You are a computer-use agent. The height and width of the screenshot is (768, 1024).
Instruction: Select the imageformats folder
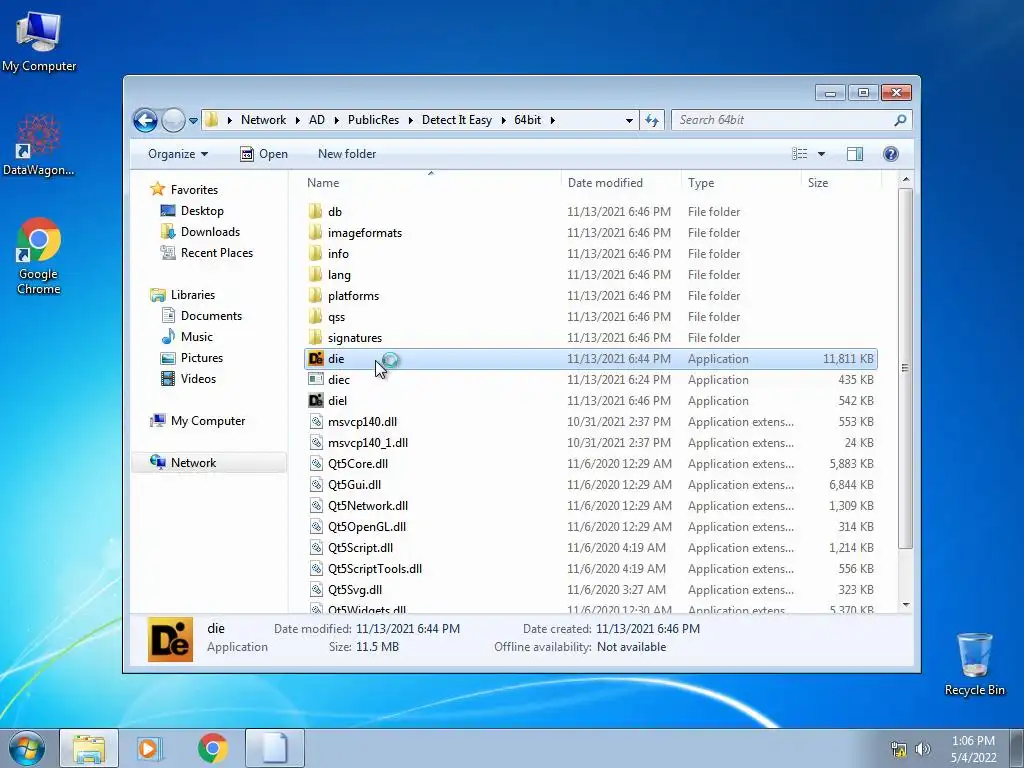pyautogui.click(x=364, y=232)
